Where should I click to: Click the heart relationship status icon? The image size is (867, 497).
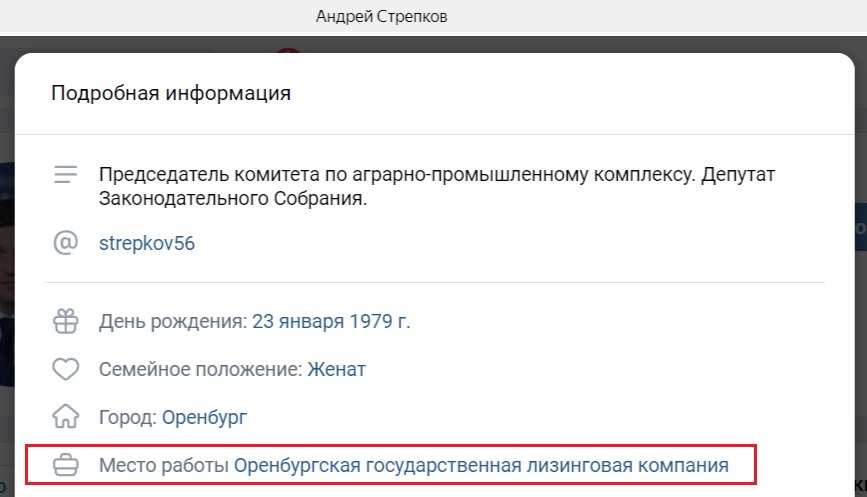pyautogui.click(x=66, y=370)
